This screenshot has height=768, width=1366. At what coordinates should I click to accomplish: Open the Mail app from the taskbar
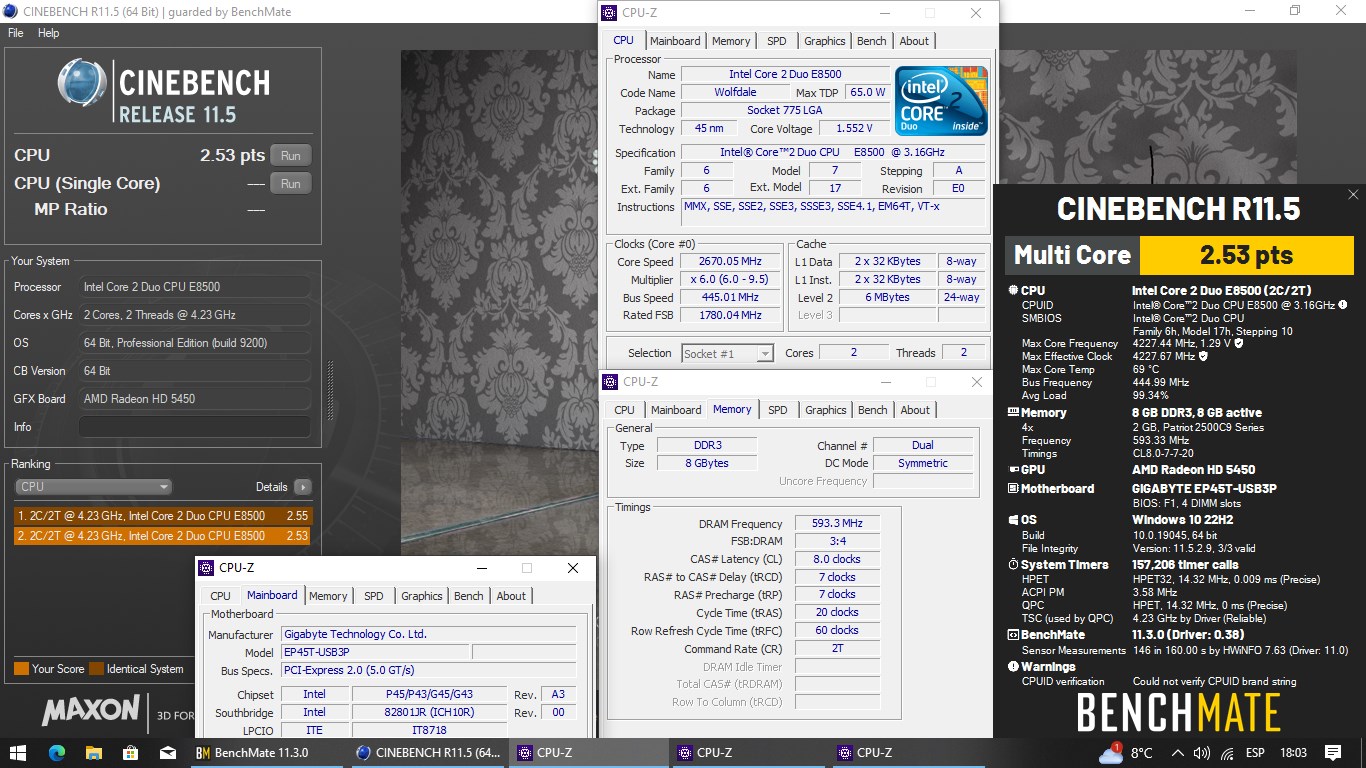(167, 752)
